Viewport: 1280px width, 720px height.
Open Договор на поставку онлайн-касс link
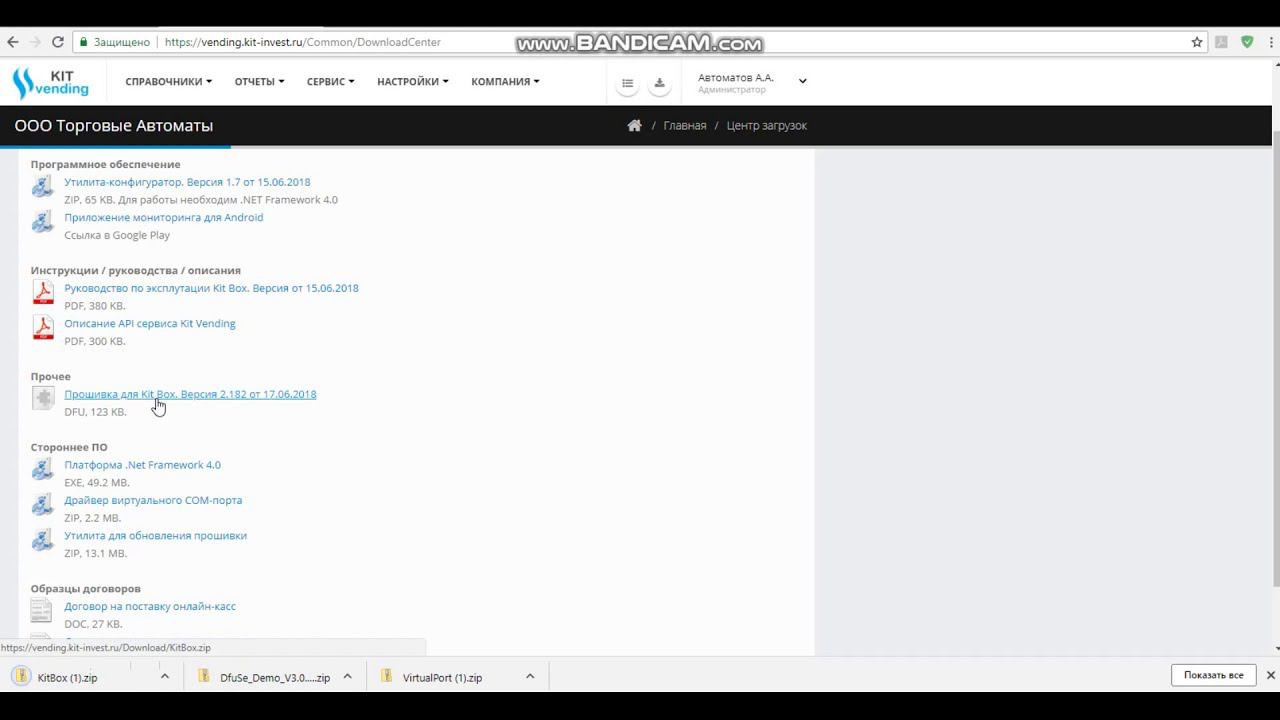coord(150,606)
